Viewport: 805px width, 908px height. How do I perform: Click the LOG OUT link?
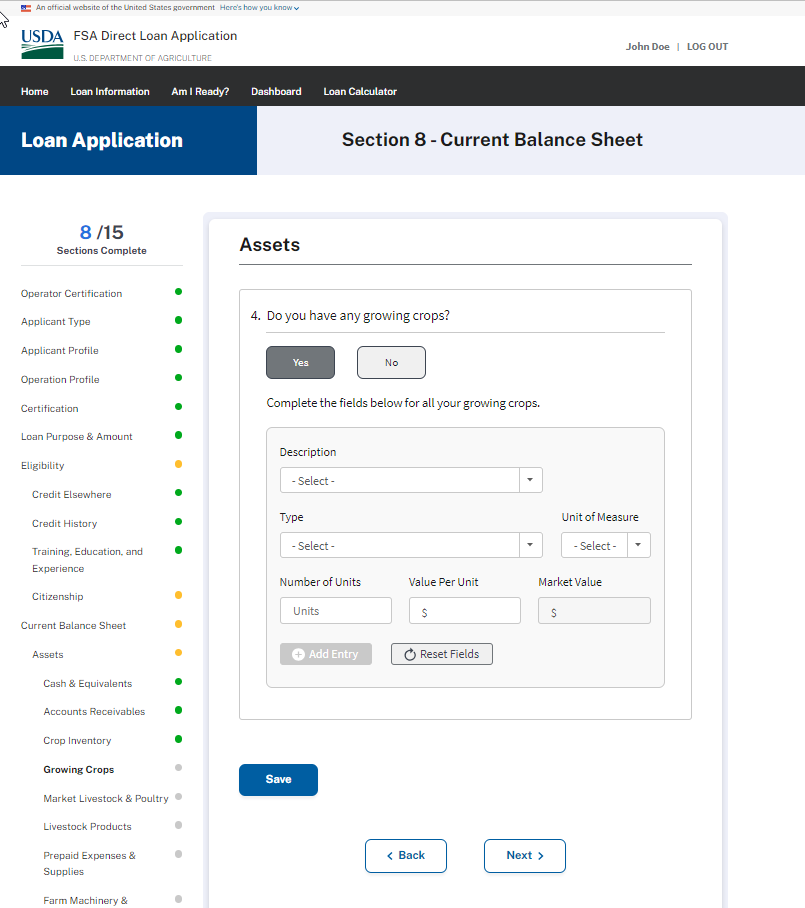(x=707, y=46)
